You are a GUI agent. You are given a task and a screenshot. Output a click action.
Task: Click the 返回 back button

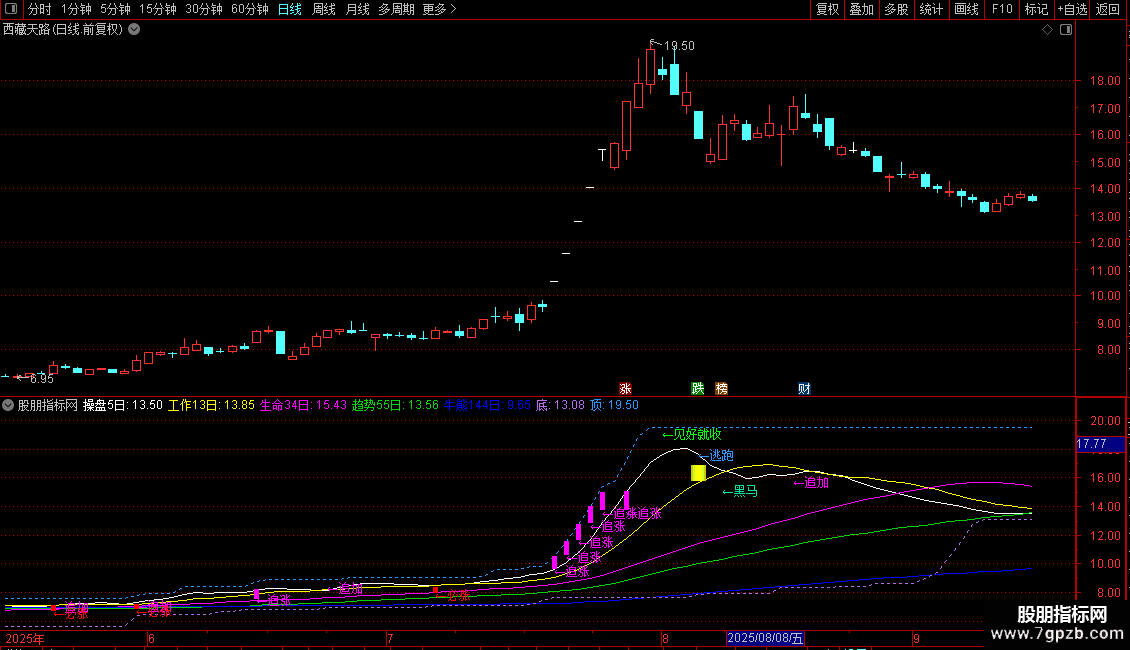[1108, 9]
